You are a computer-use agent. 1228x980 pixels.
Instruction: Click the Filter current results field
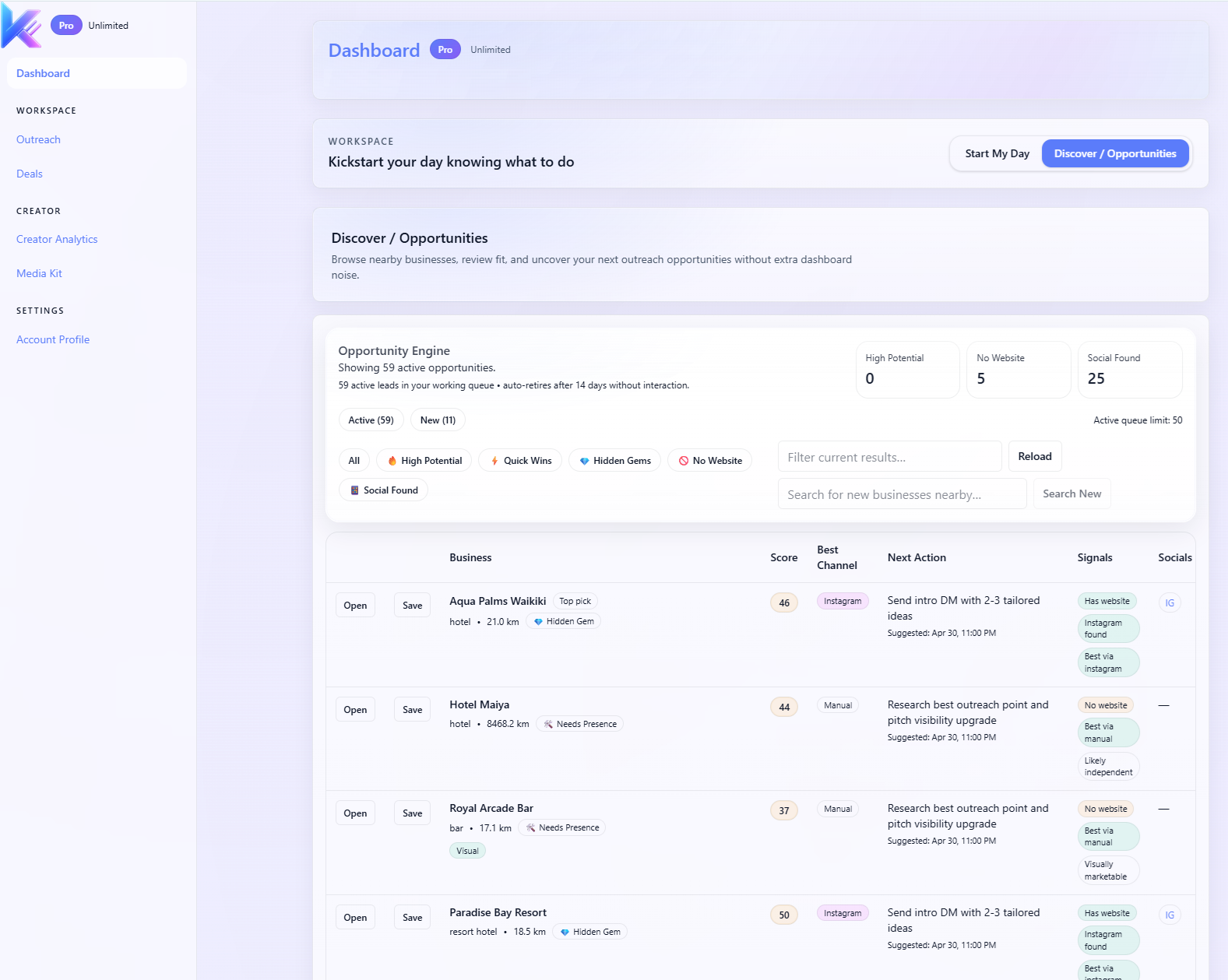click(x=889, y=457)
